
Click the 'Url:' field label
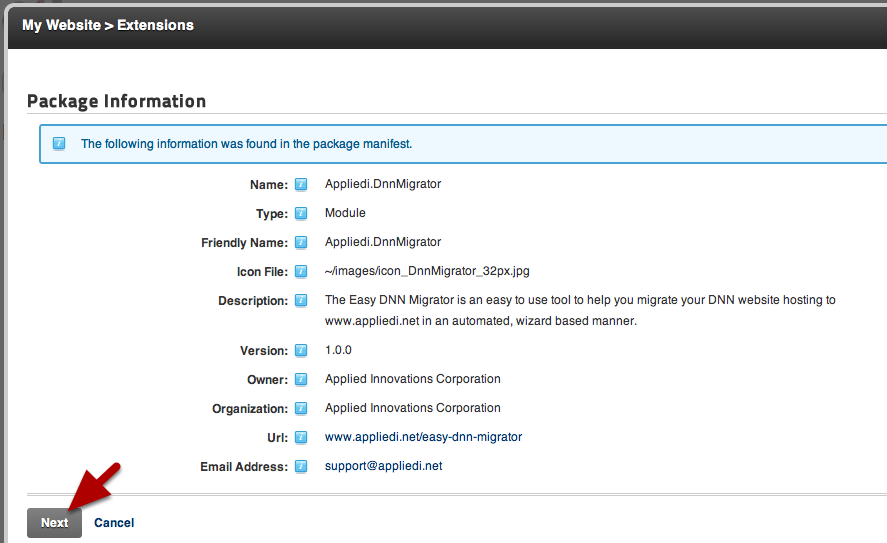pyautogui.click(x=277, y=438)
